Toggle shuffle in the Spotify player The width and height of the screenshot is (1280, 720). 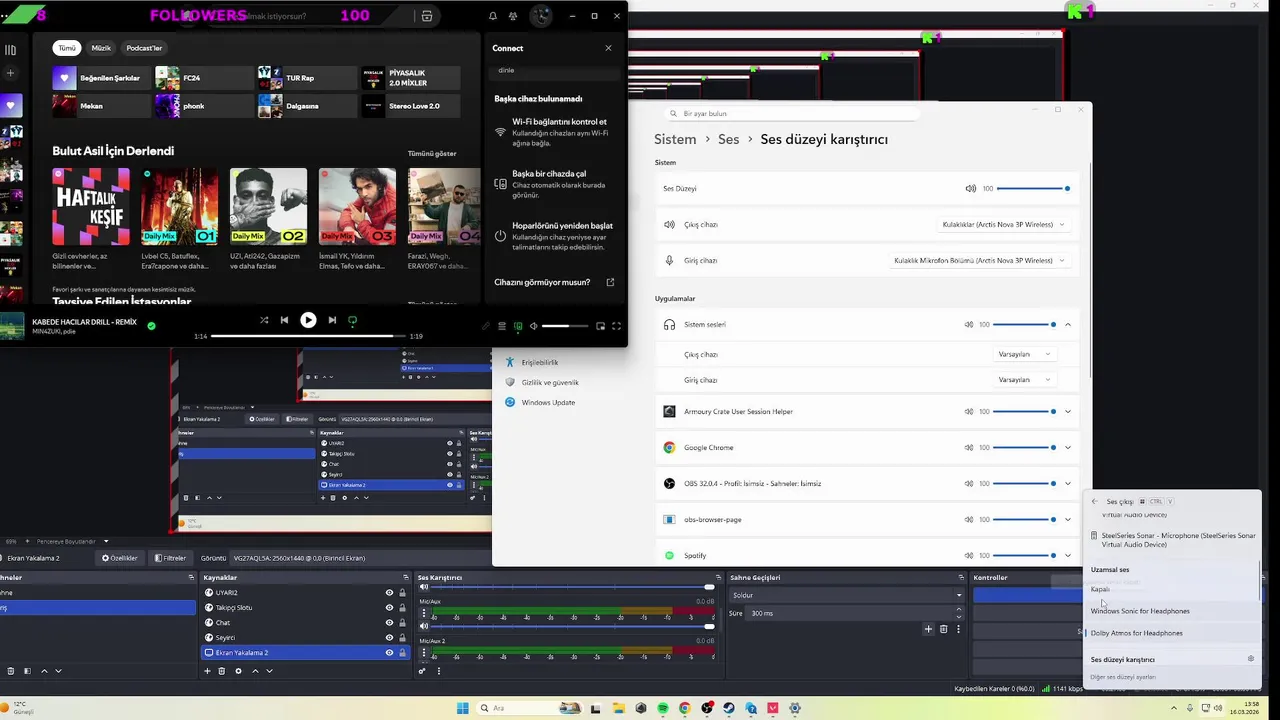click(264, 320)
